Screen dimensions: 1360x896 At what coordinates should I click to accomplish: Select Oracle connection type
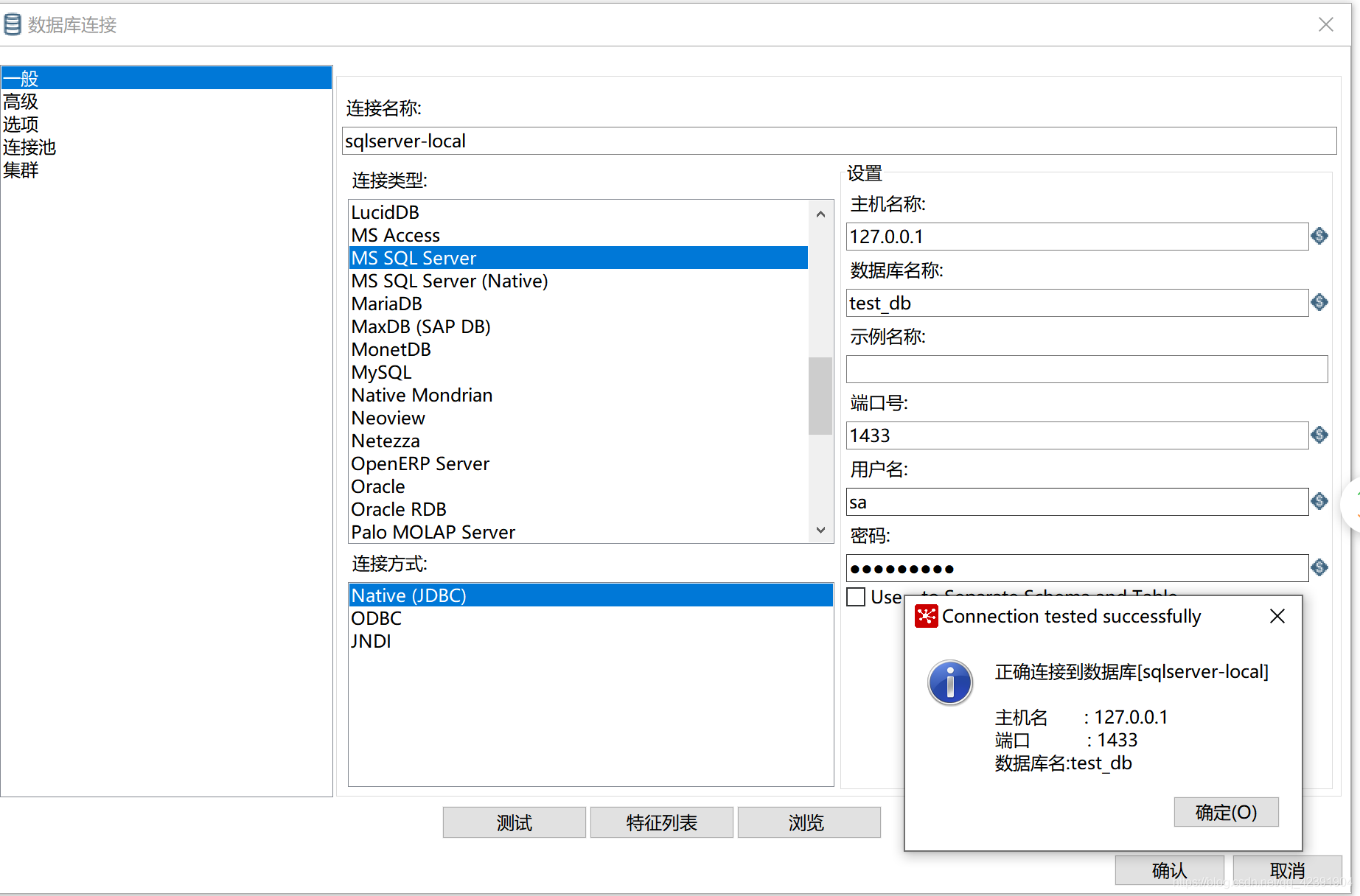(579, 486)
